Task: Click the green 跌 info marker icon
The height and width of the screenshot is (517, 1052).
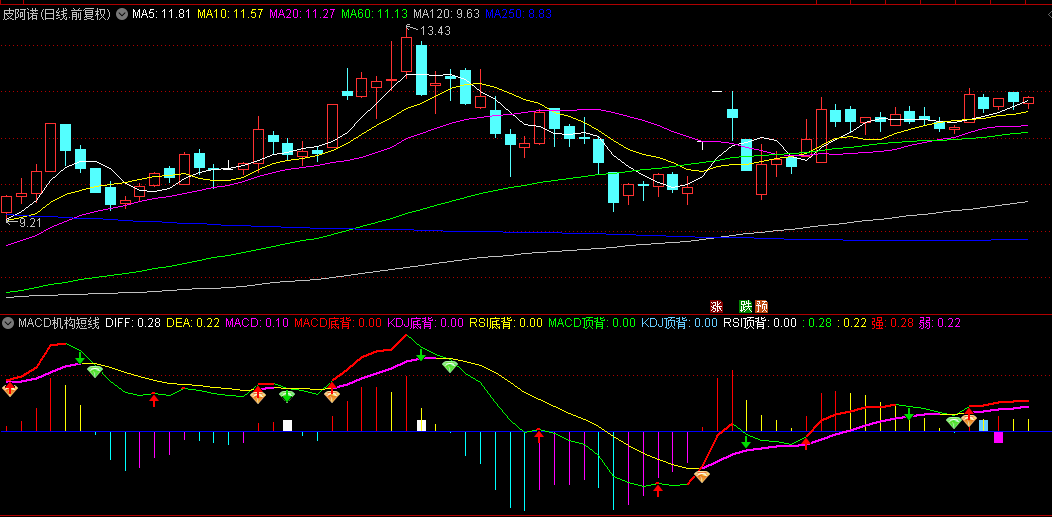Action: [x=745, y=306]
